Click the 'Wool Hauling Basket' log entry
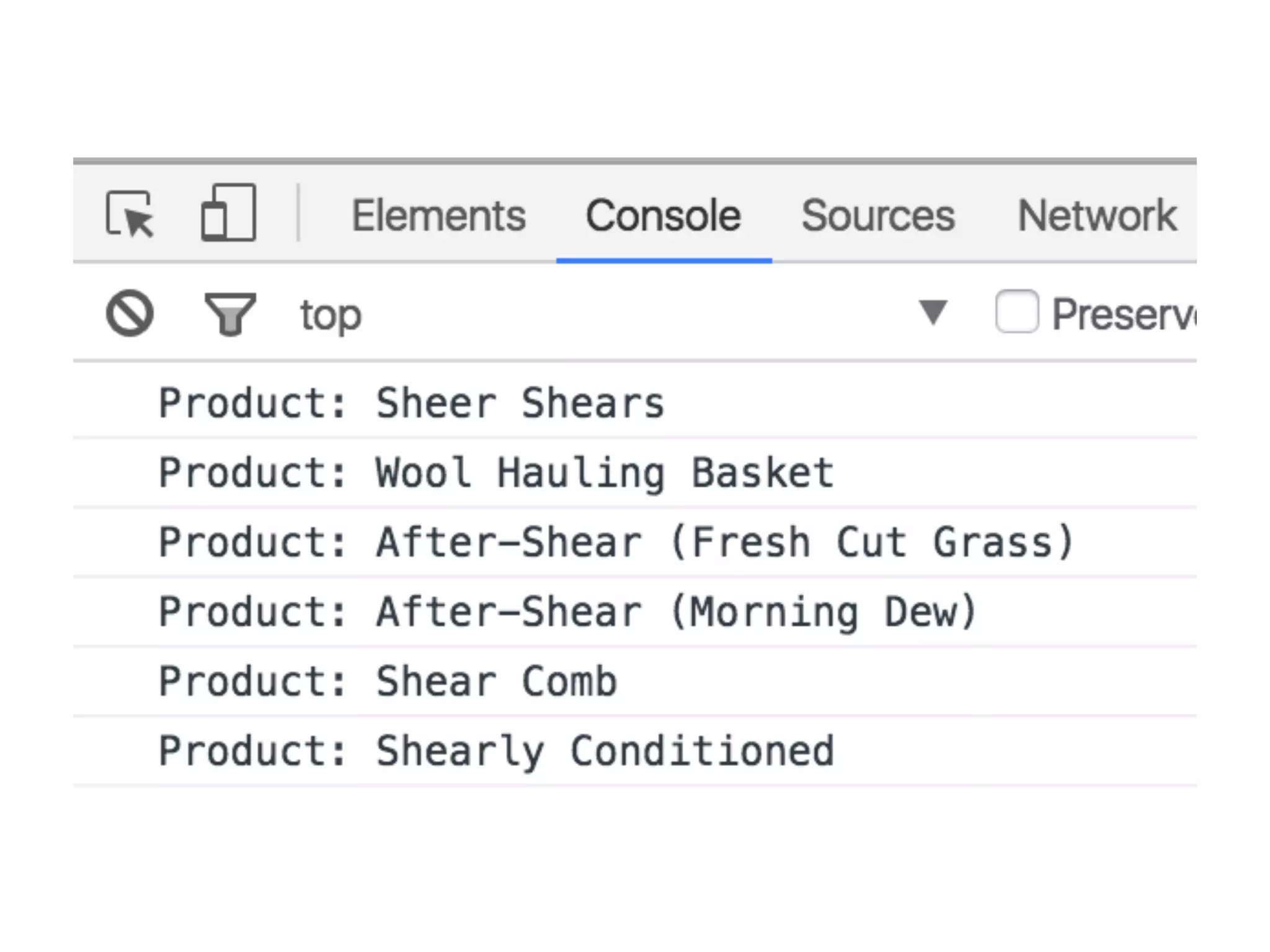This screenshot has height=952, width=1270. (x=496, y=473)
